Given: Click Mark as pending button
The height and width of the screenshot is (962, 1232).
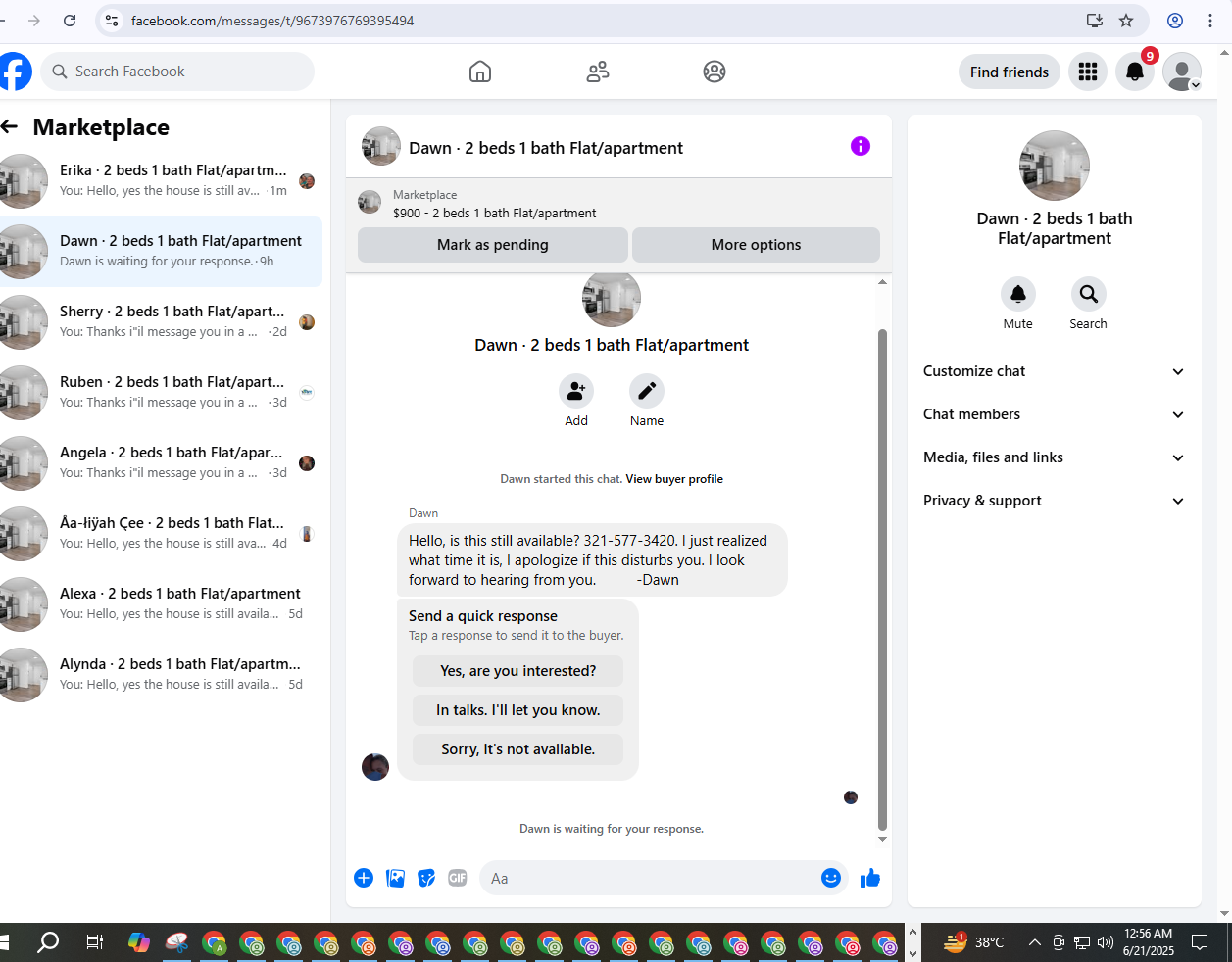Looking at the screenshot, I should tap(492, 245).
